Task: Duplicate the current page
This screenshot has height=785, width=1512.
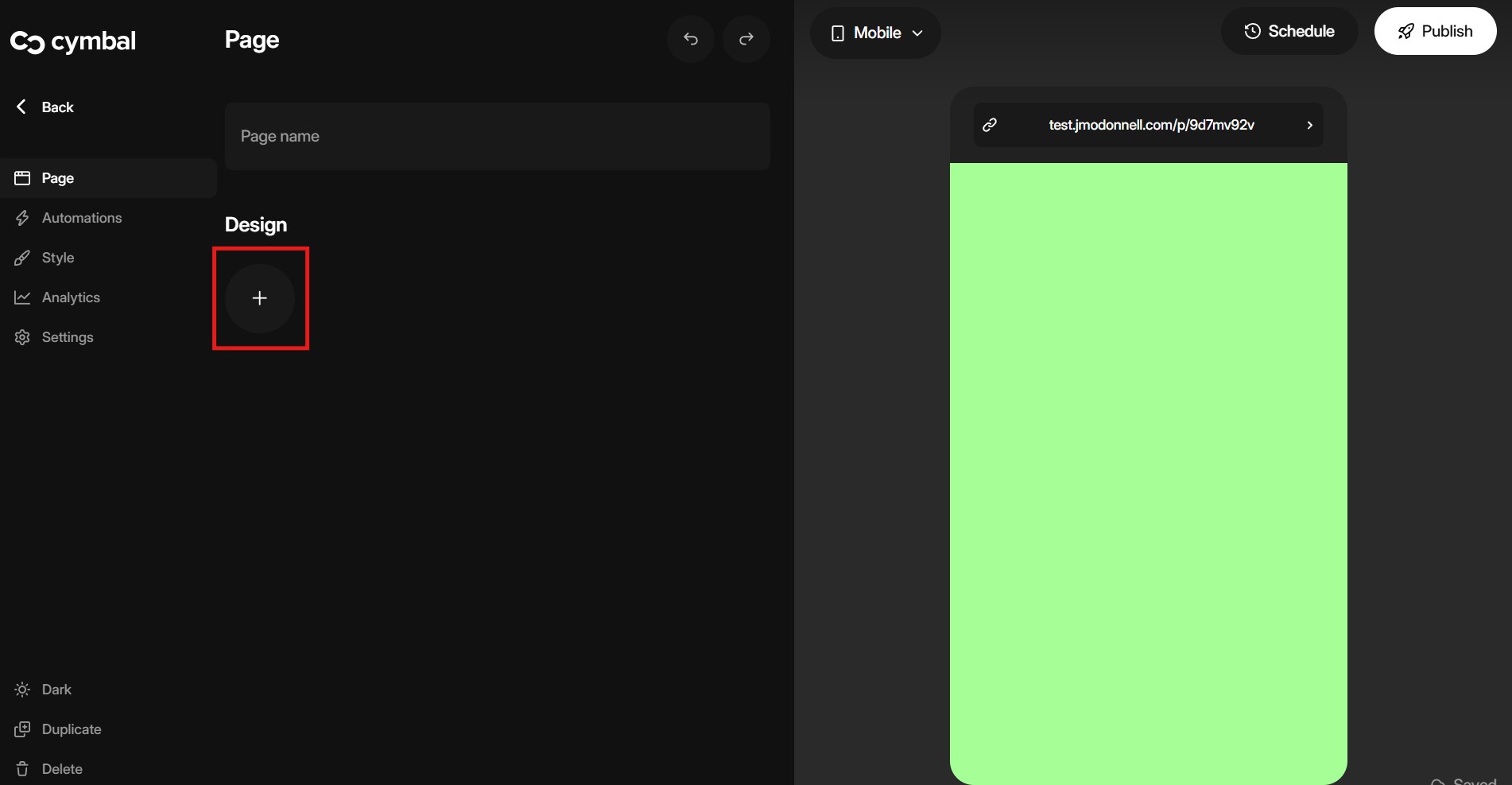Action: click(71, 729)
